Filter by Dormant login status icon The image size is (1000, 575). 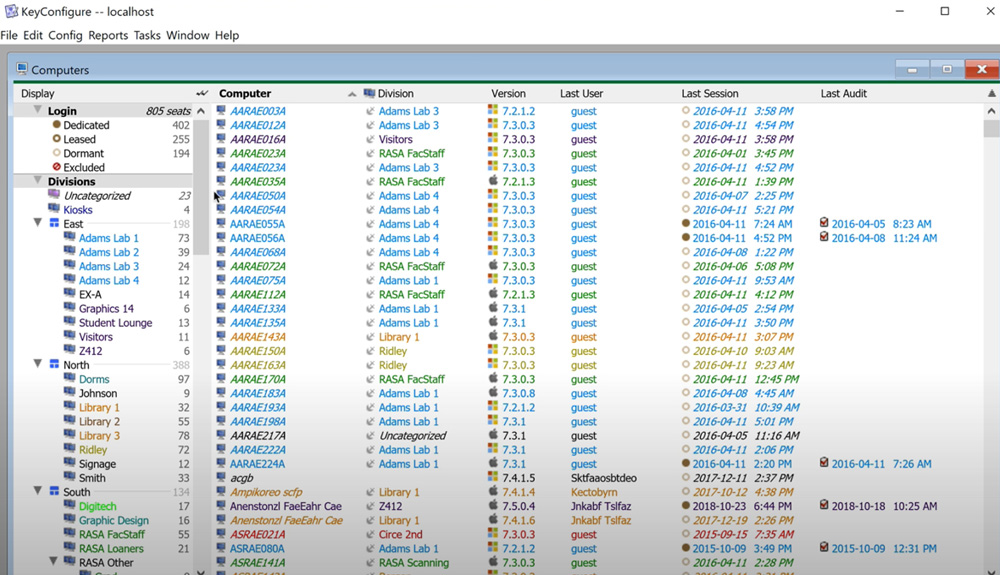point(57,153)
